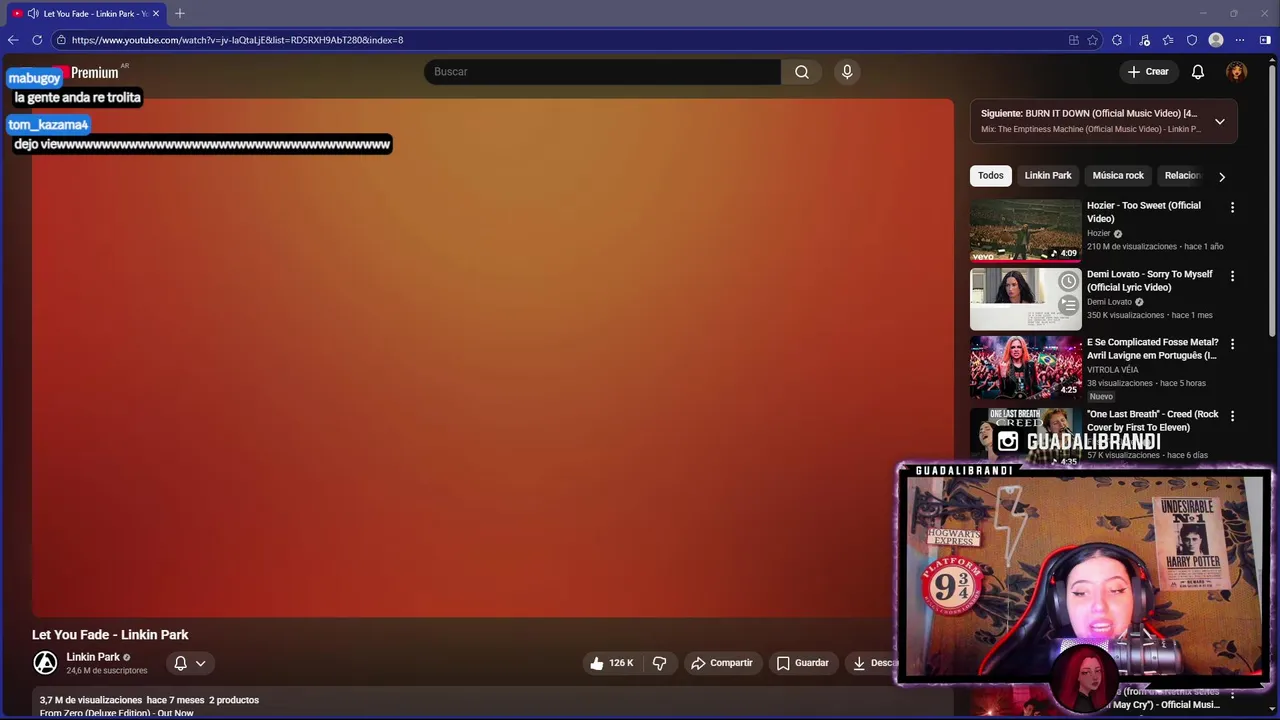Open the favorites list icon
The image size is (1280, 720).
(1168, 40)
